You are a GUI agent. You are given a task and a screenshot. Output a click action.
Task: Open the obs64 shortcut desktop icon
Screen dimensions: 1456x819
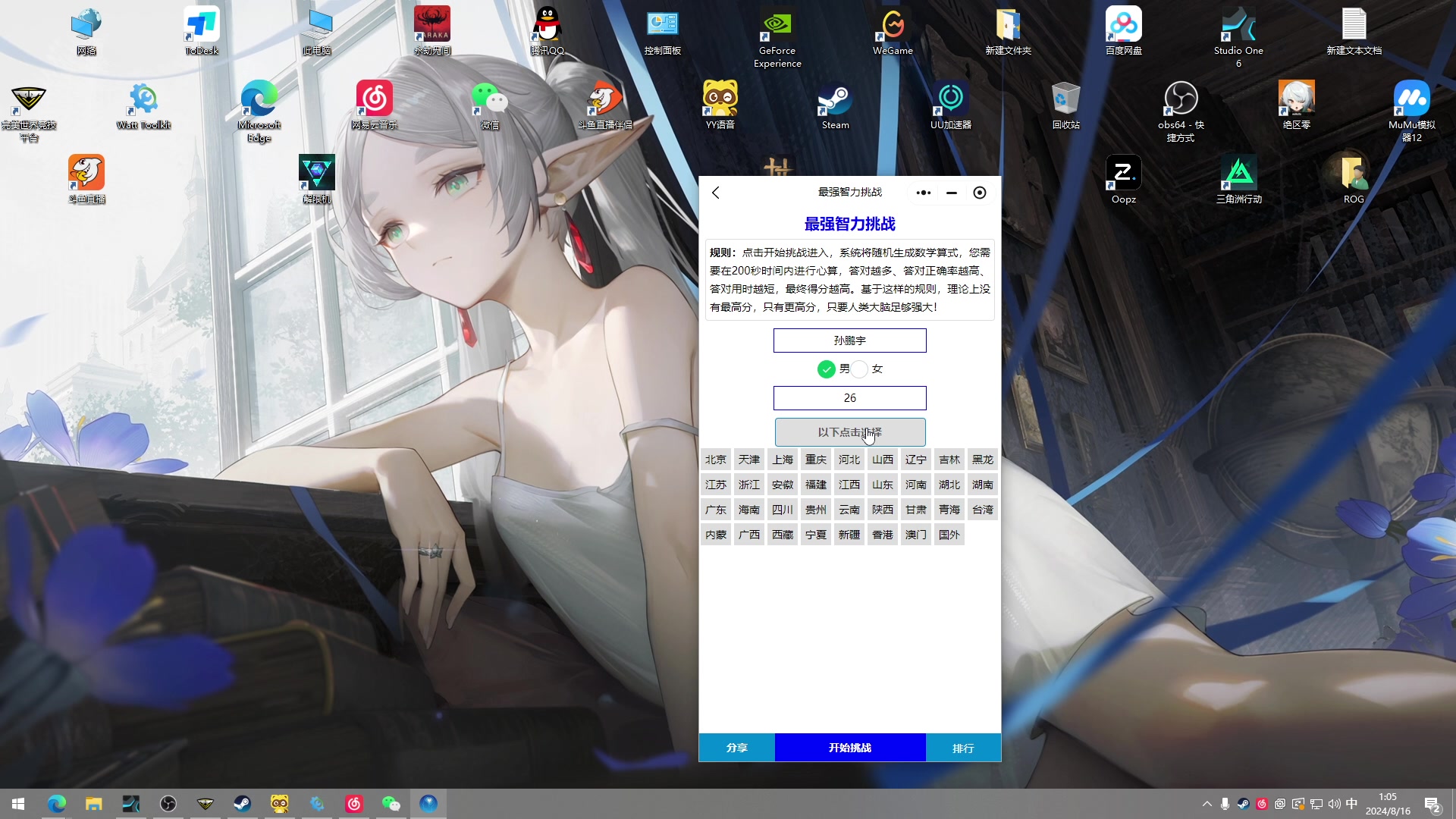pyautogui.click(x=1181, y=111)
